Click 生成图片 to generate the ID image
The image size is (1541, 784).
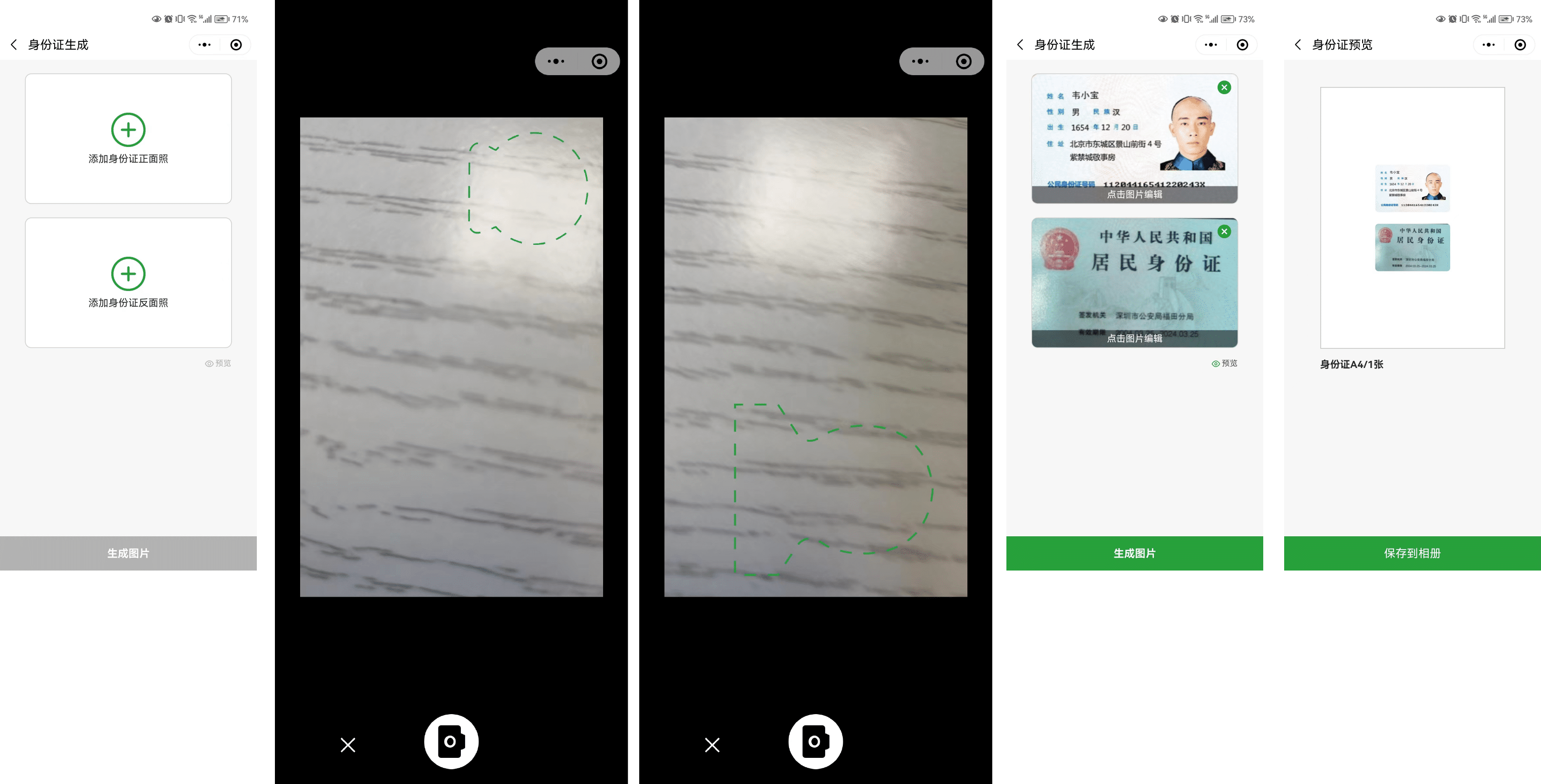pos(1134,553)
